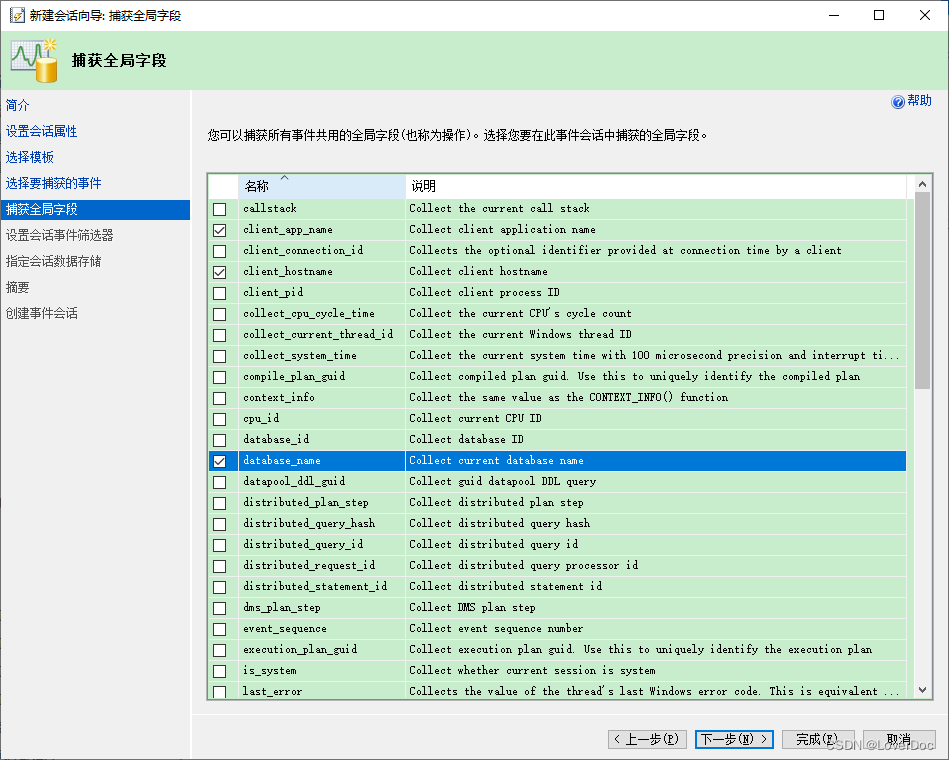Click 'Collect distributed query hash' description
949x760 pixels.
click(499, 523)
